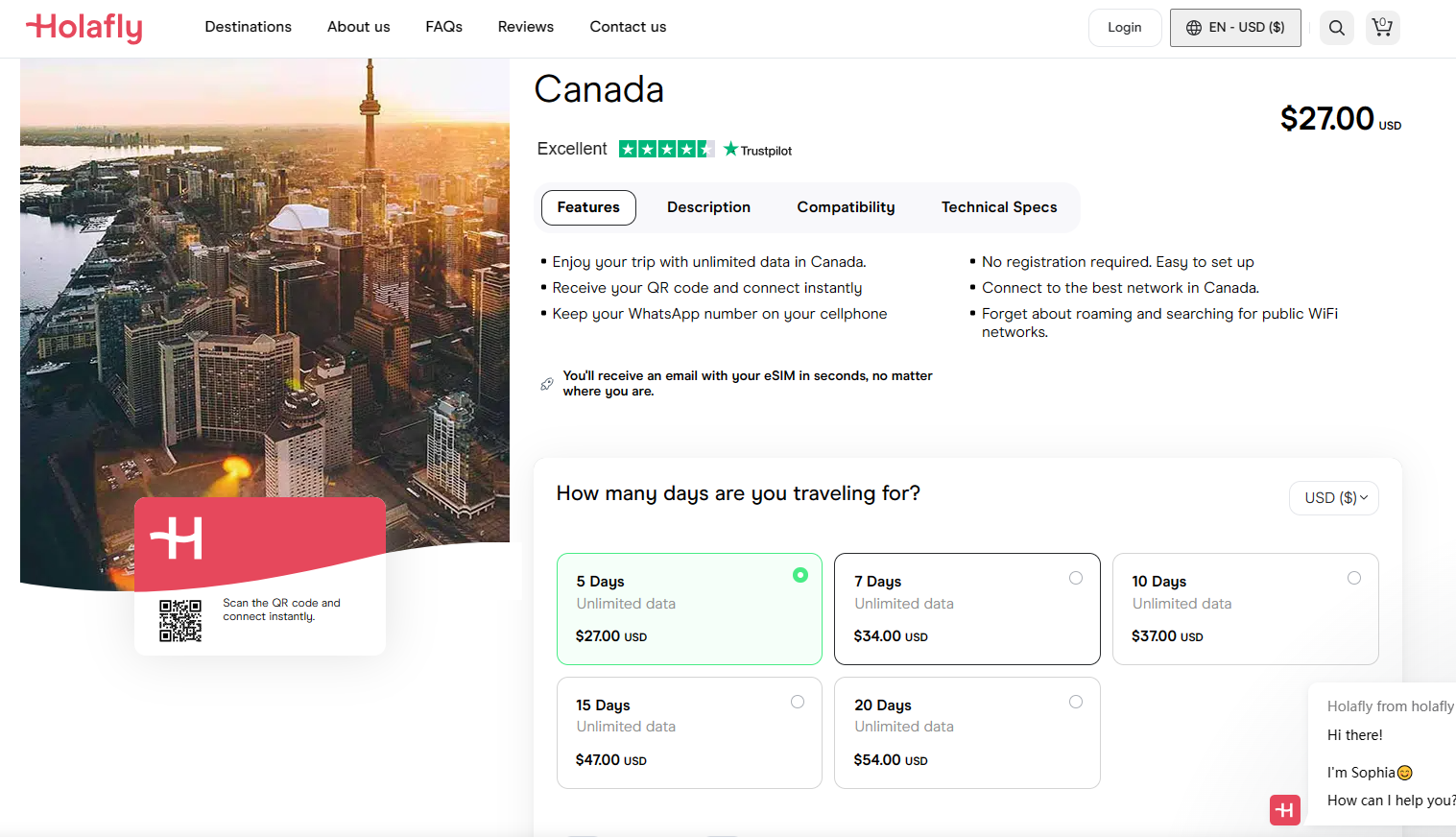
Task: Click the Trustpilot star rating
Action: point(666,149)
